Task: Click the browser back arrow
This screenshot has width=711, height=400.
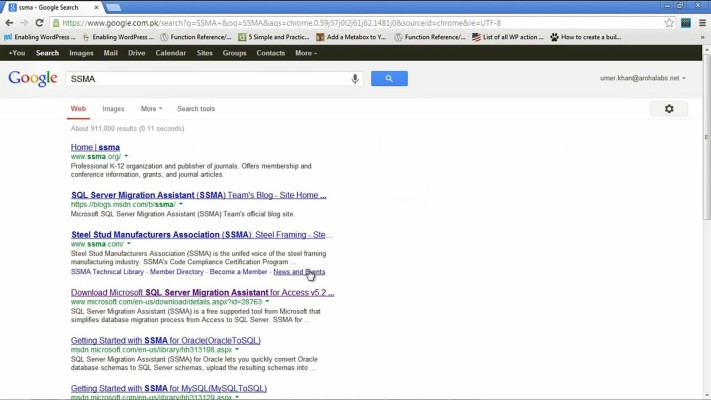Action: tap(9, 22)
